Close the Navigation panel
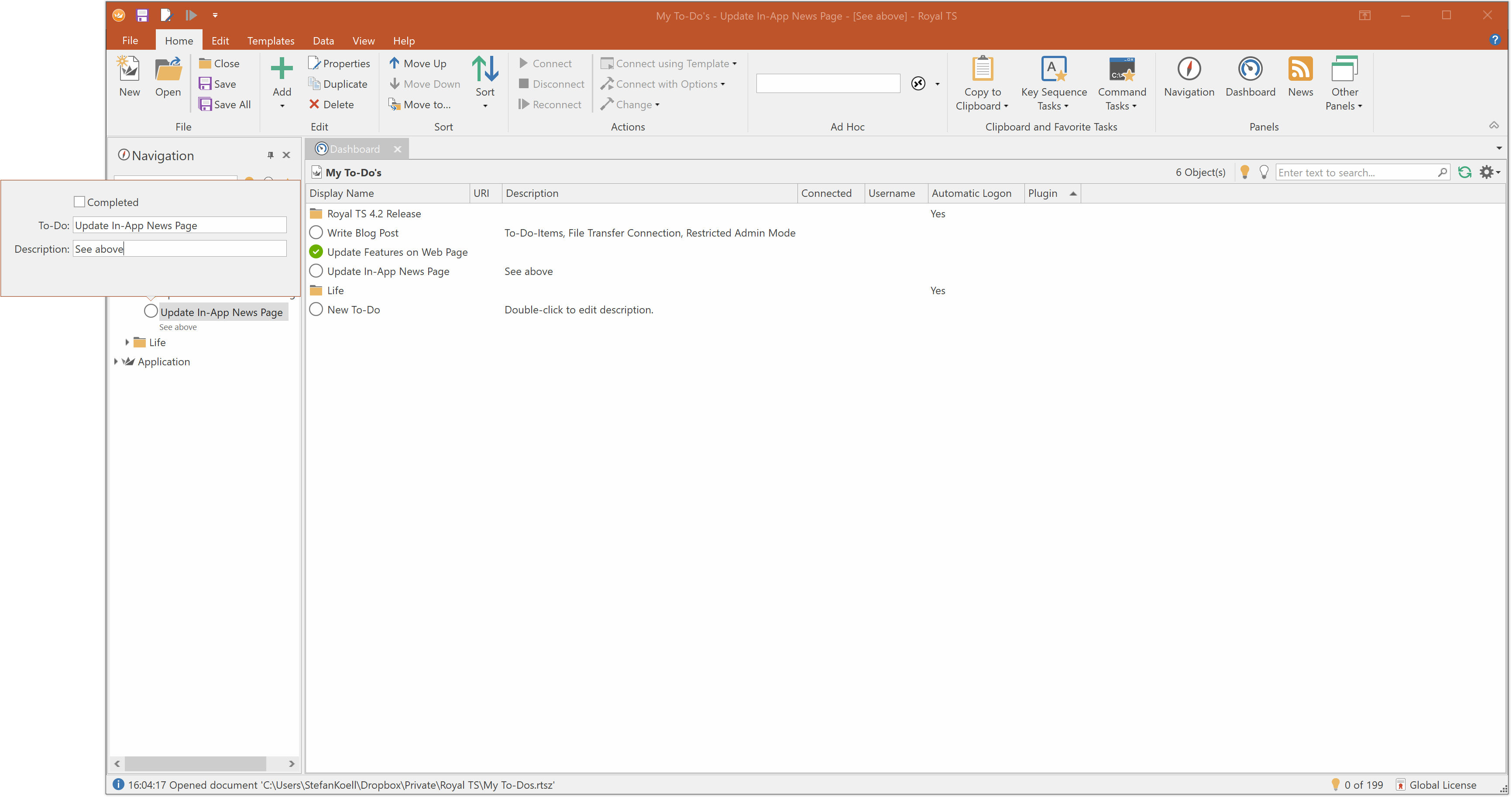1512x797 pixels. tap(286, 155)
